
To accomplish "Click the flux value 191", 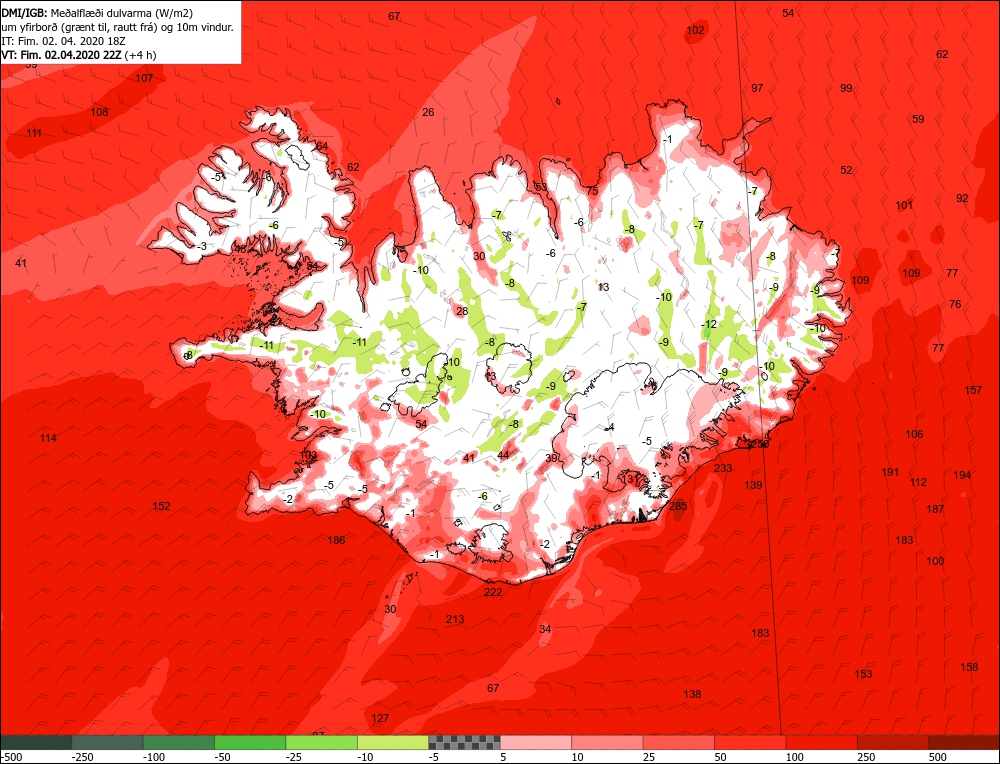I will 890,472.
